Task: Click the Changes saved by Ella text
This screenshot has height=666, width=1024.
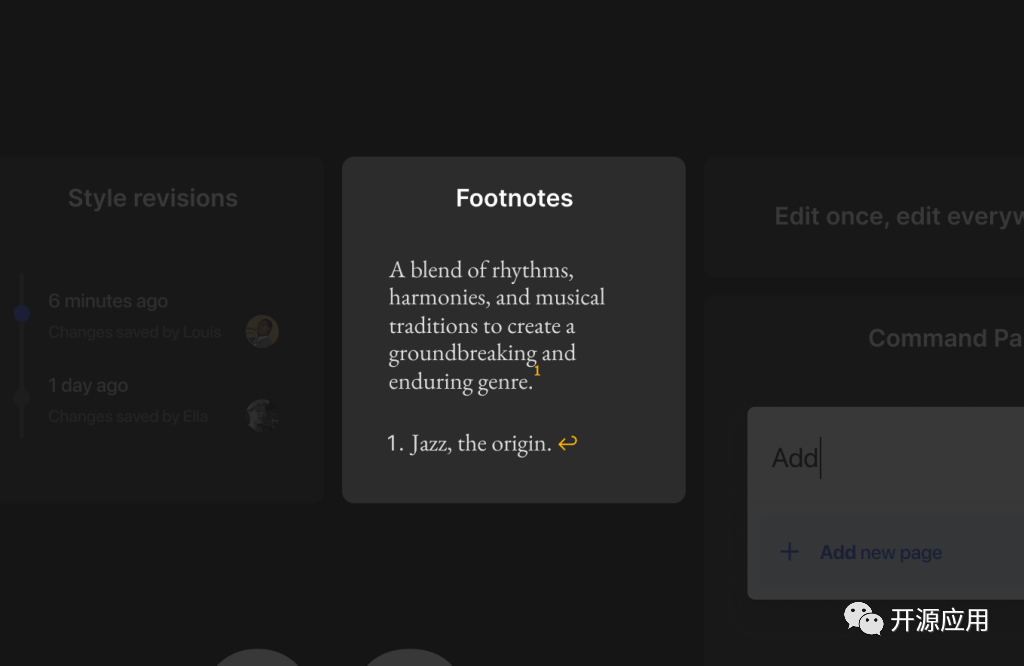Action: click(128, 416)
